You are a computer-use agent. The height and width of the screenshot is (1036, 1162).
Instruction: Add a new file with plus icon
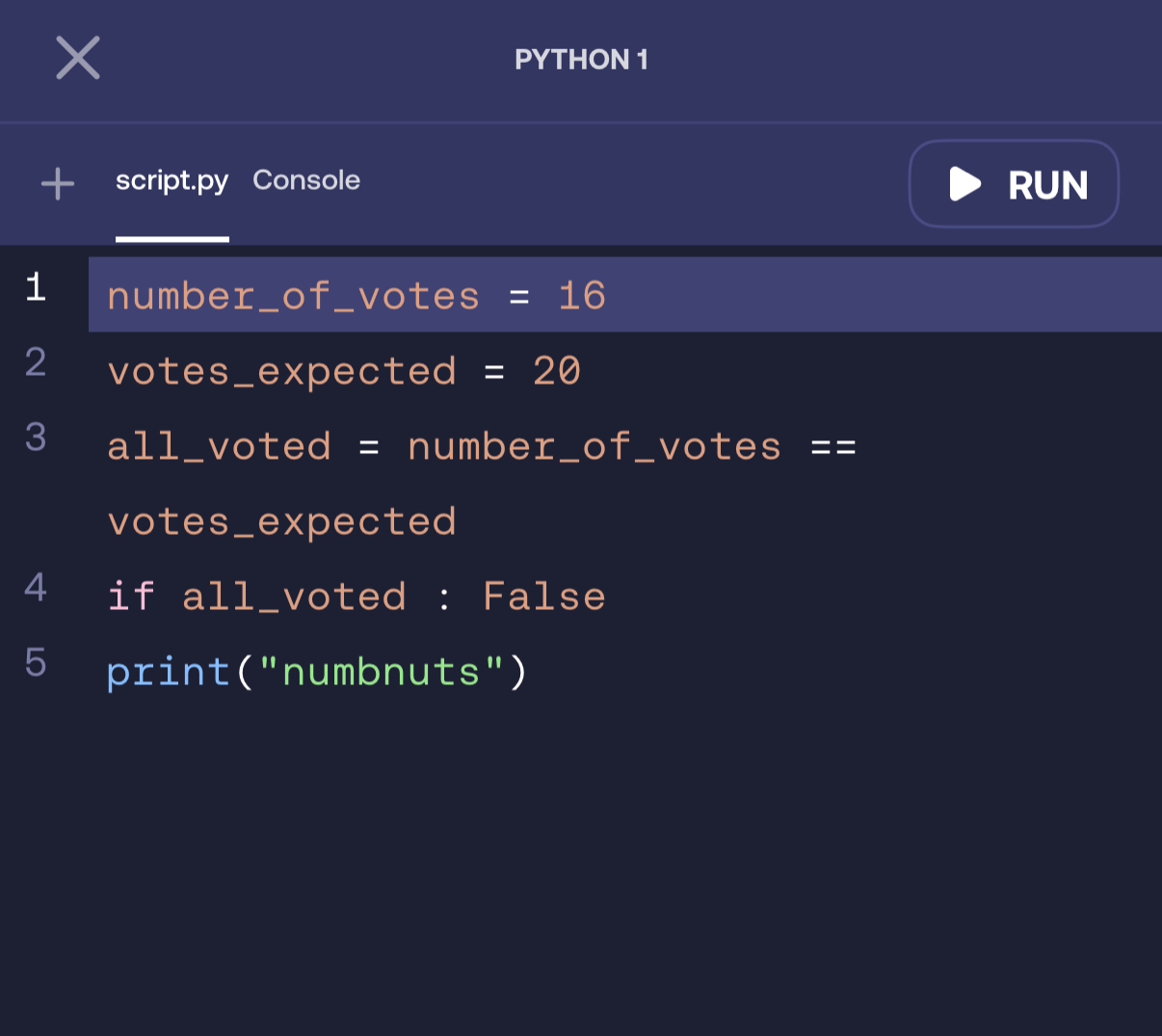(x=58, y=183)
